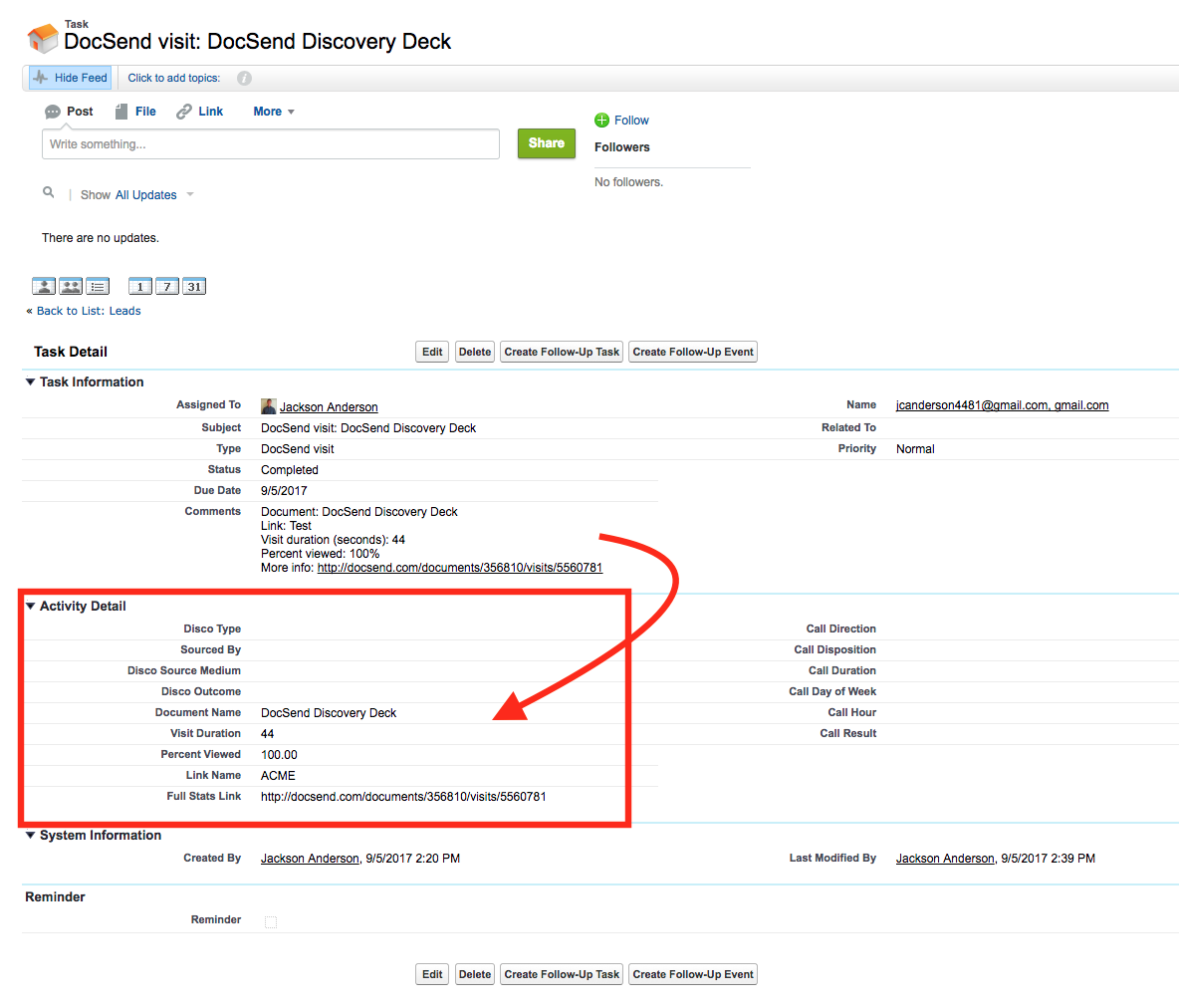Click the Back to List: Leads link
Viewport: 1179px width, 1008px height.
89,312
